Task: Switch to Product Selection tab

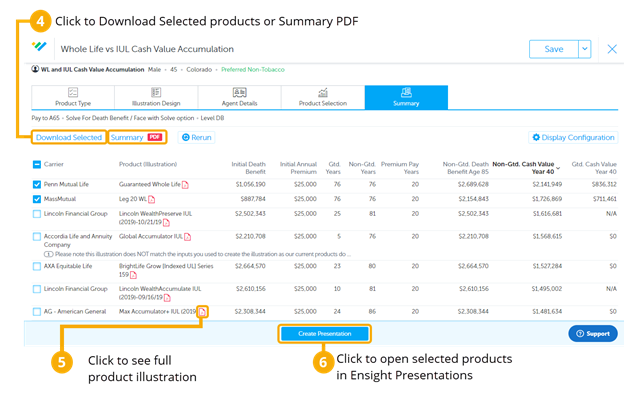Action: [x=323, y=97]
